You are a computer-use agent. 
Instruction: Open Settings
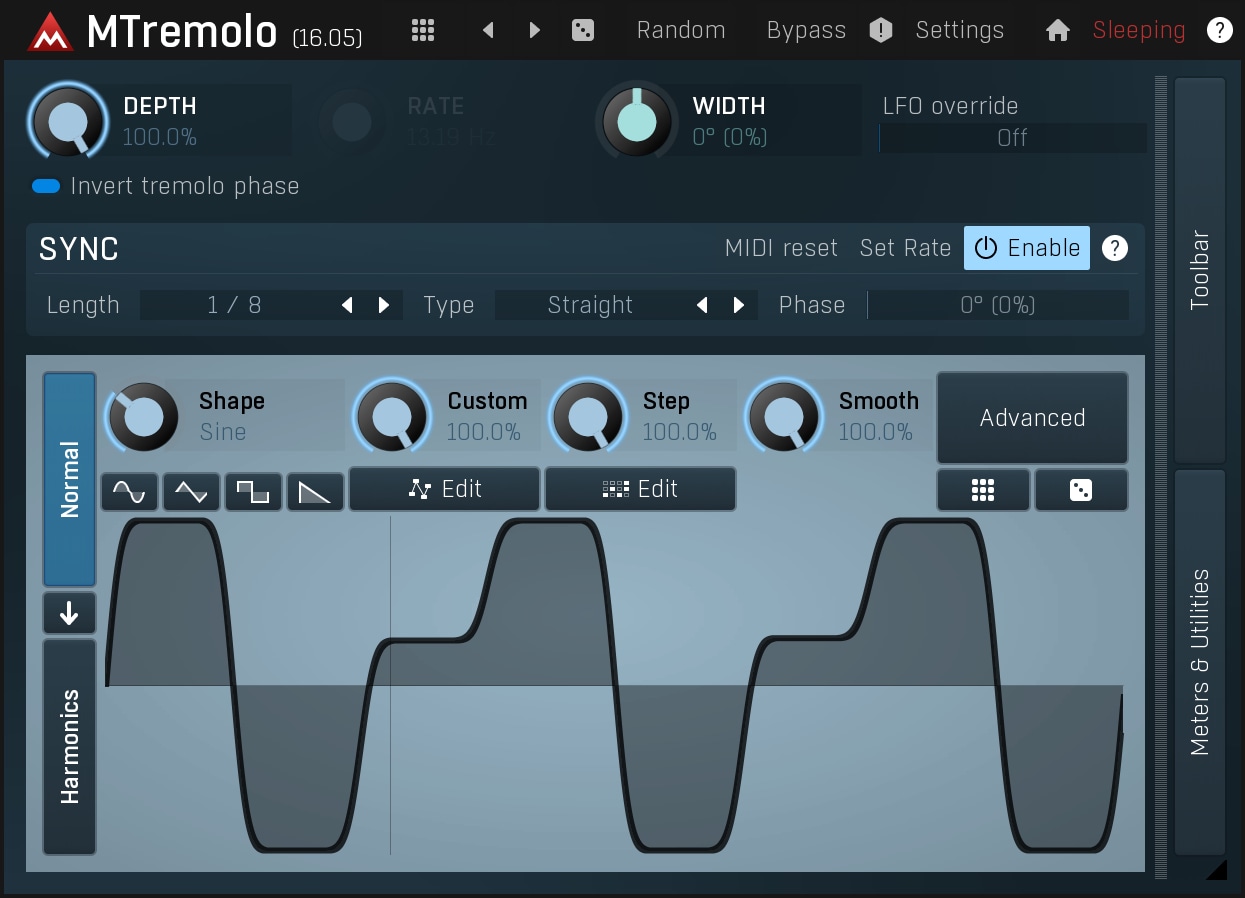(960, 30)
